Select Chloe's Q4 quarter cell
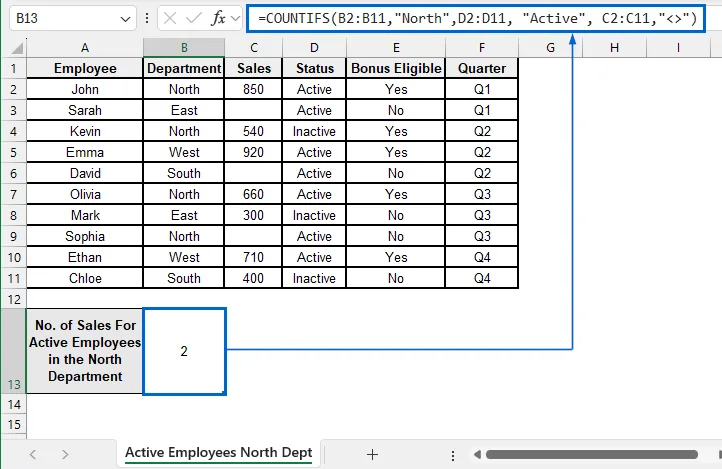The height and width of the screenshot is (469, 722). pyautogui.click(x=482, y=278)
